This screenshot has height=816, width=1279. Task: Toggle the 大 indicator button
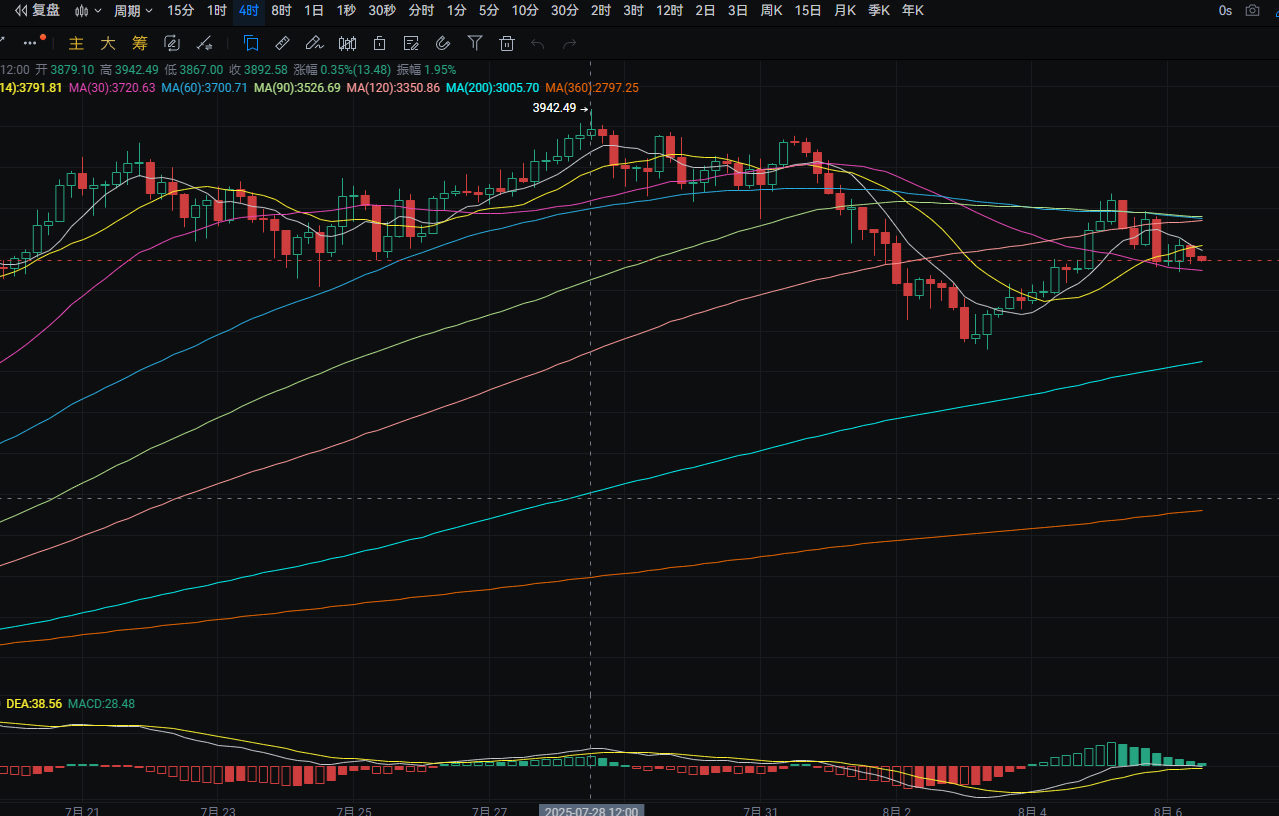pos(108,43)
